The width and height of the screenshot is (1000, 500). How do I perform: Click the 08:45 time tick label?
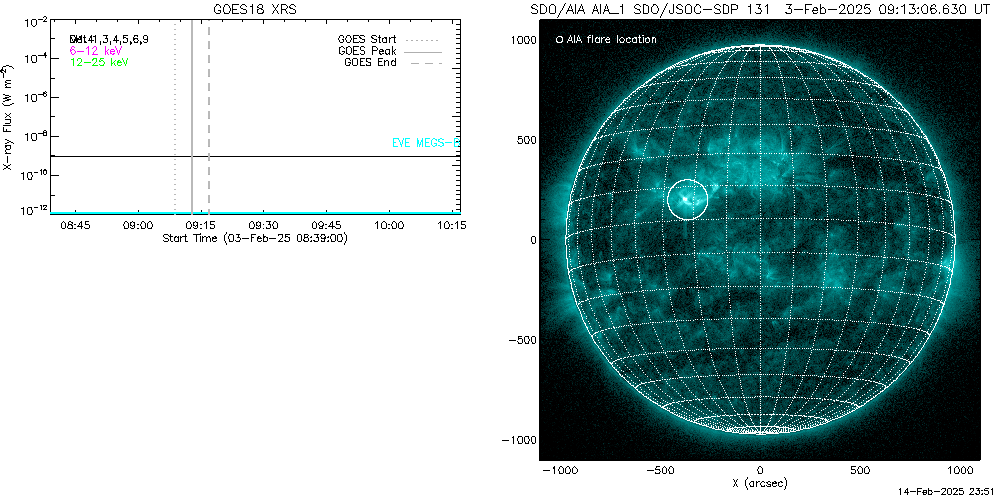75,226
